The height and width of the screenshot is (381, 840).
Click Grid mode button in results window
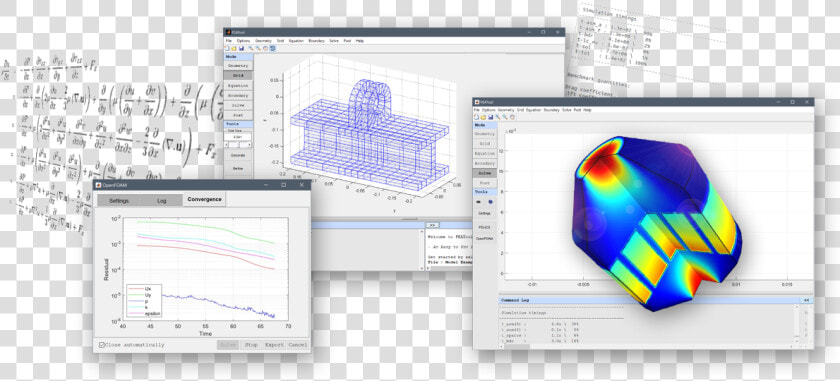(x=485, y=144)
